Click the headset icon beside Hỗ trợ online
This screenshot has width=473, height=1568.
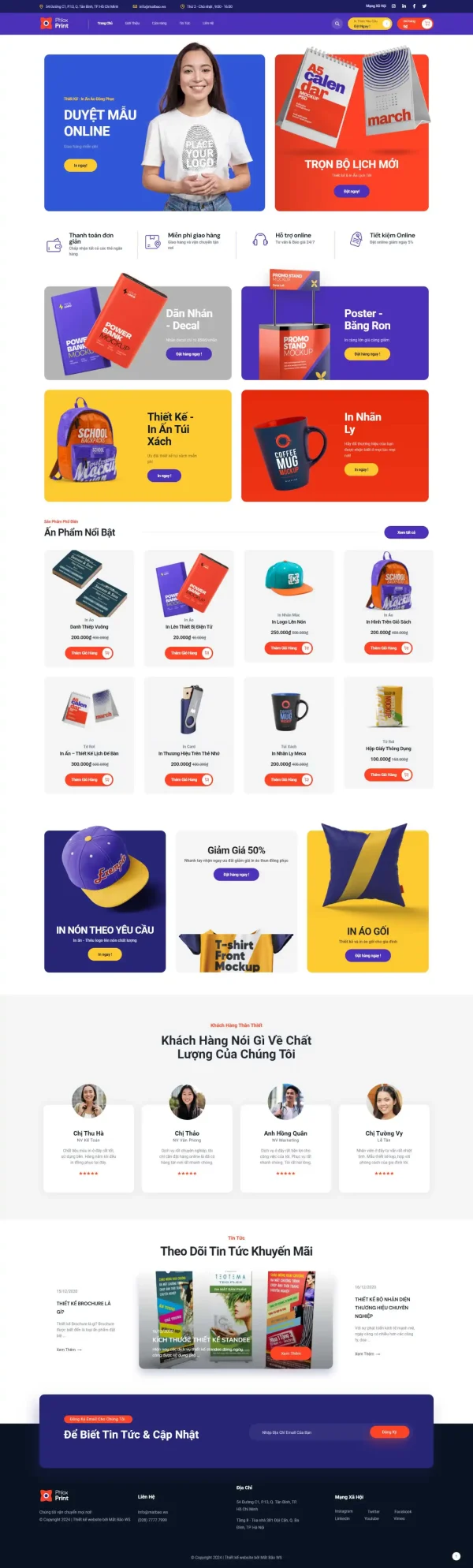coord(259,240)
